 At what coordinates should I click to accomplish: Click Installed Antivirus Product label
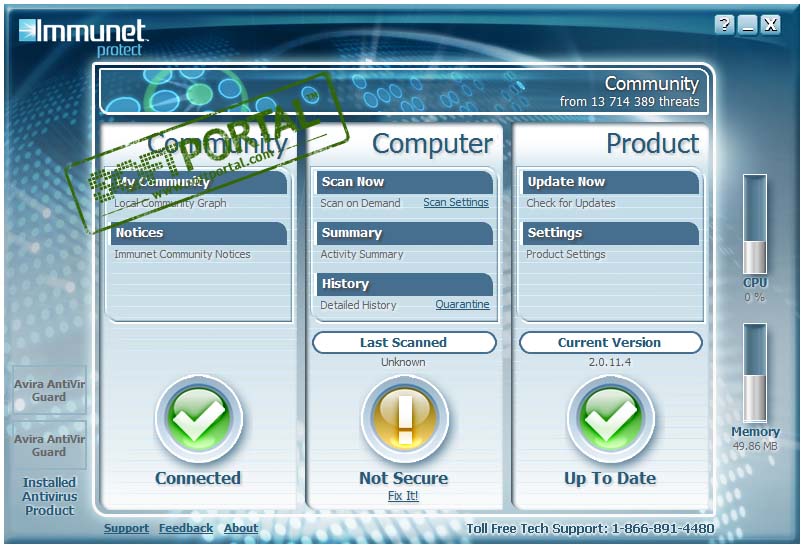pos(50,496)
